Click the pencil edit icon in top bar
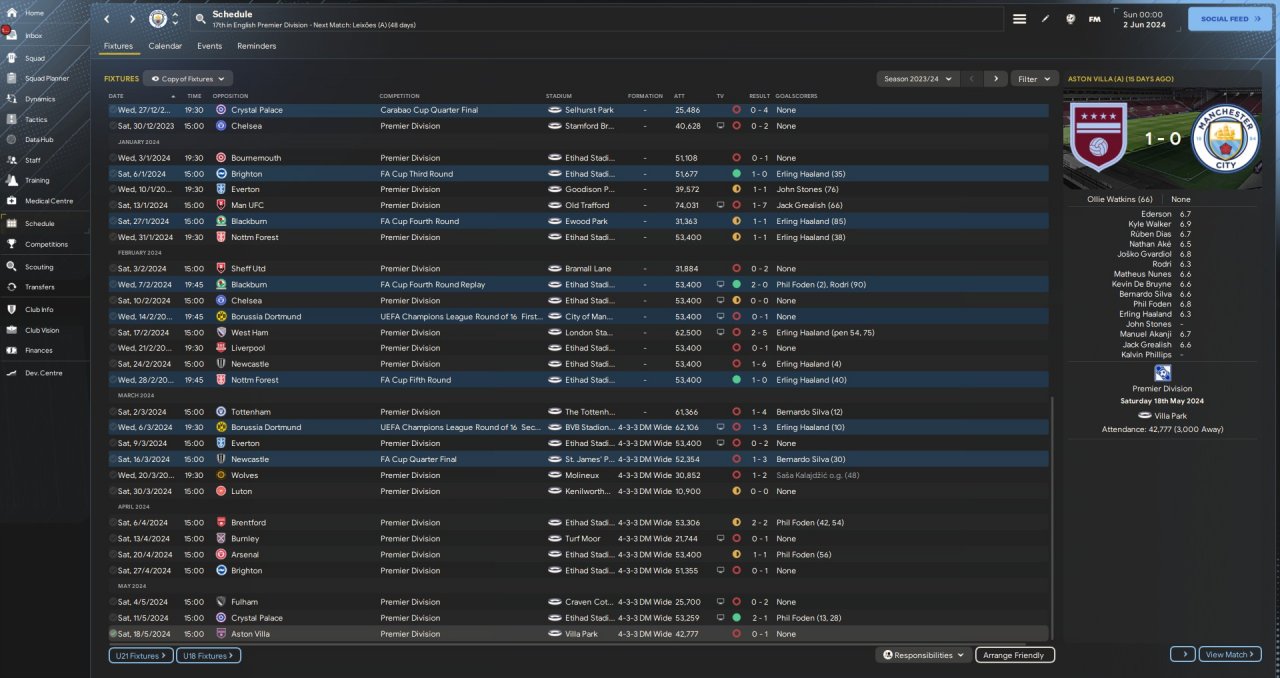This screenshot has width=1280, height=678. pyautogui.click(x=1045, y=19)
